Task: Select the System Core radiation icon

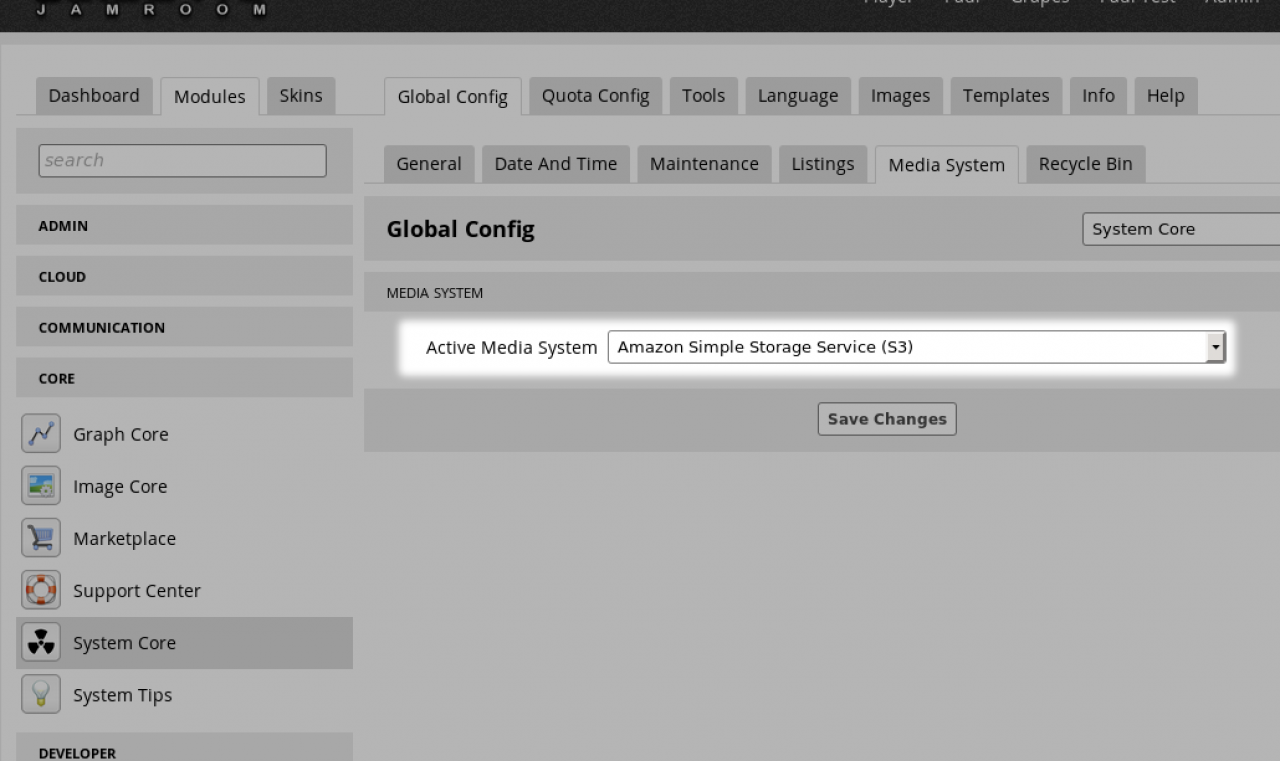Action: [41, 643]
